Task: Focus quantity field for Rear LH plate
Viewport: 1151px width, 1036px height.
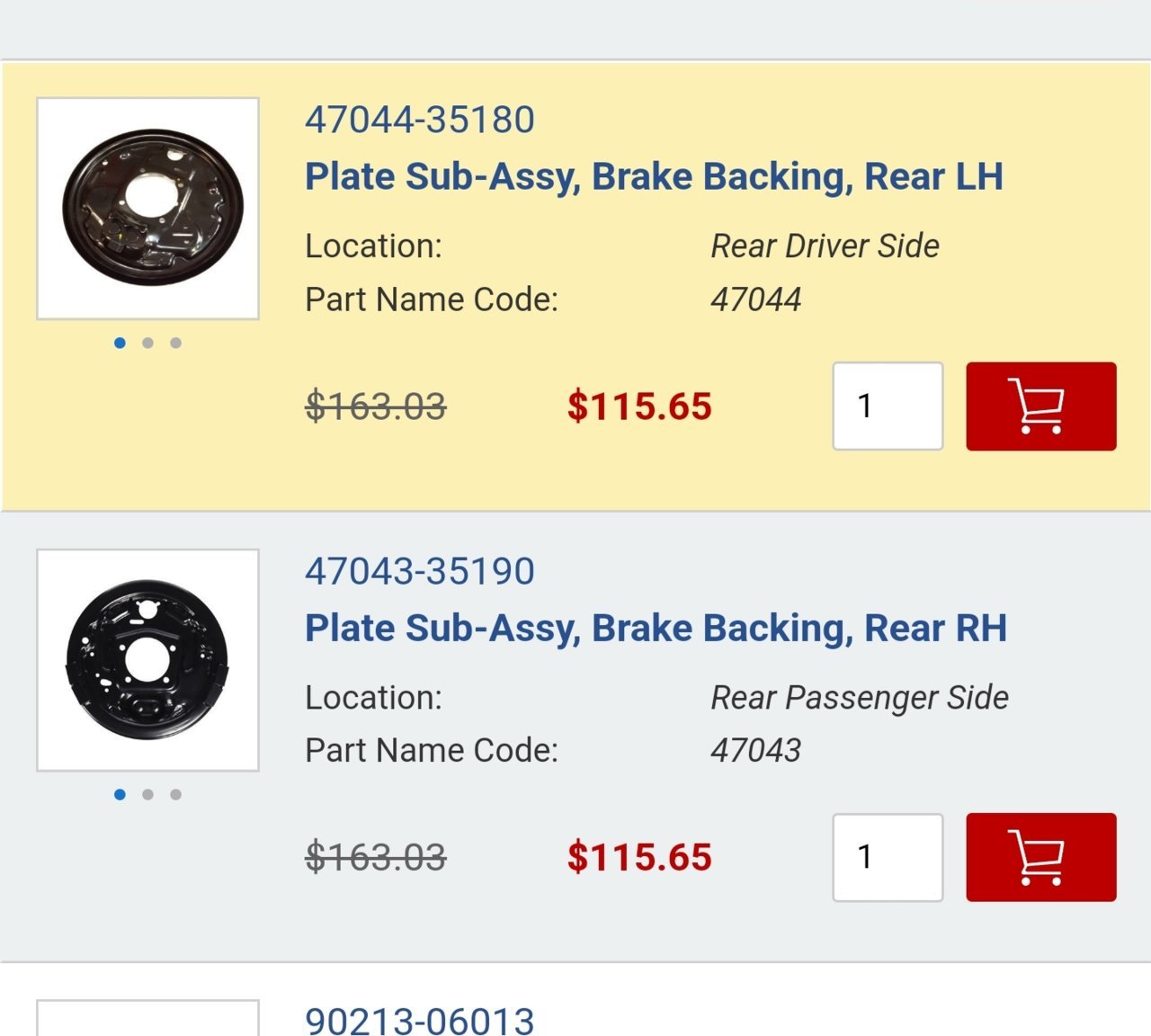Action: tap(888, 406)
